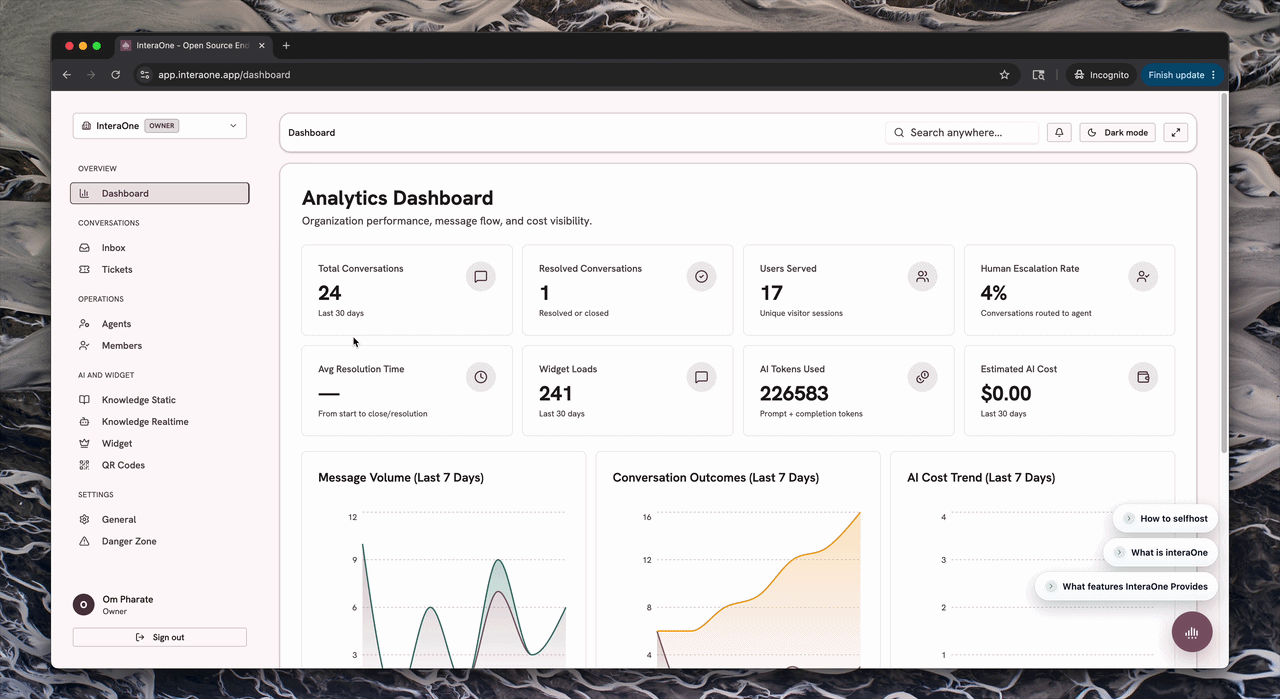Click the Human Escalation Rate 4% value
Screen dimensions: 1280x699
[x=994, y=293]
